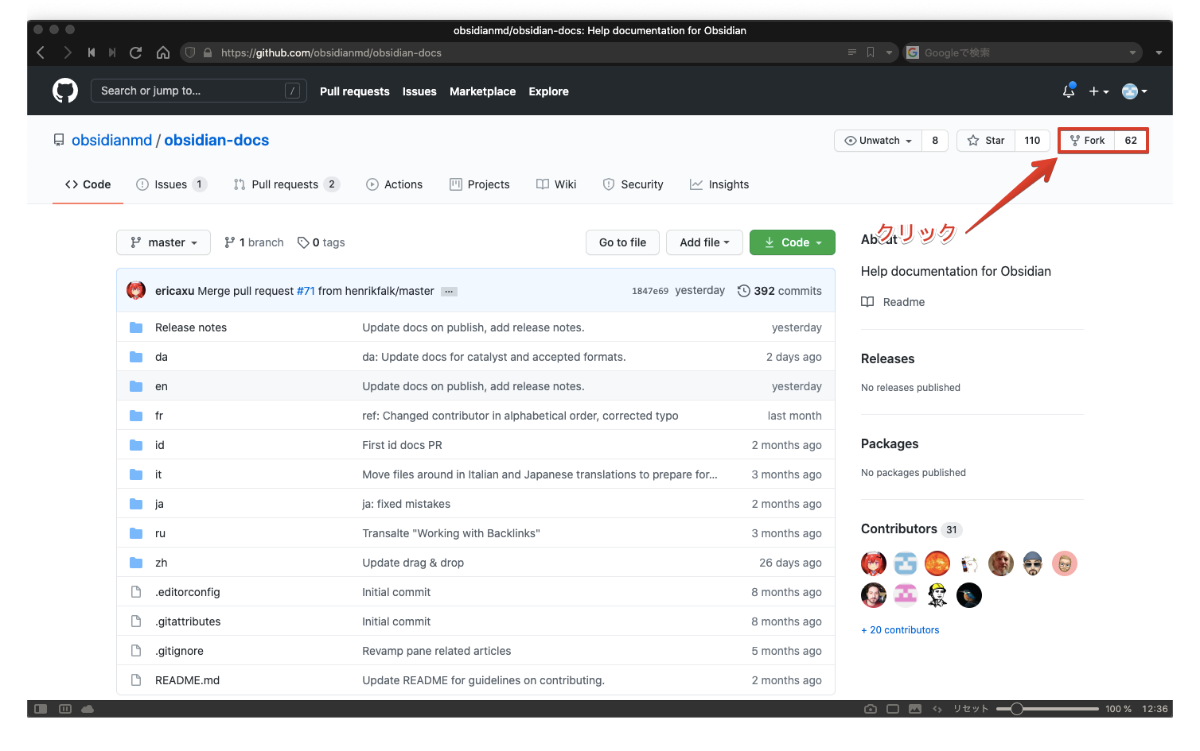Click the image toggle icon in status bar

pyautogui.click(x=915, y=709)
